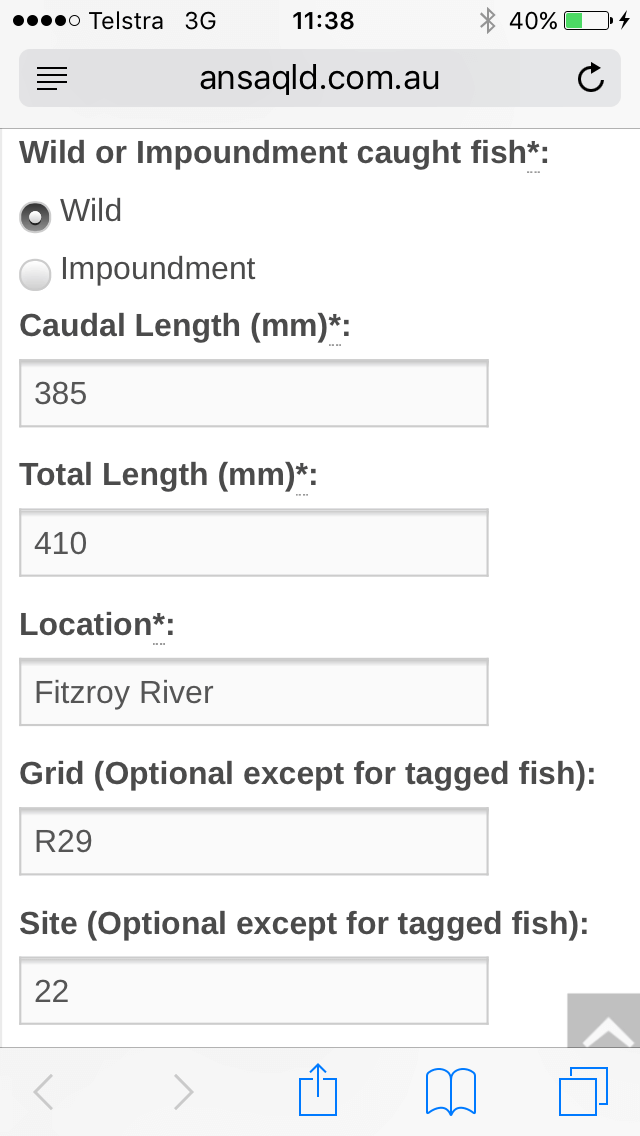Tap the Bluetooth status icon

coord(488,20)
